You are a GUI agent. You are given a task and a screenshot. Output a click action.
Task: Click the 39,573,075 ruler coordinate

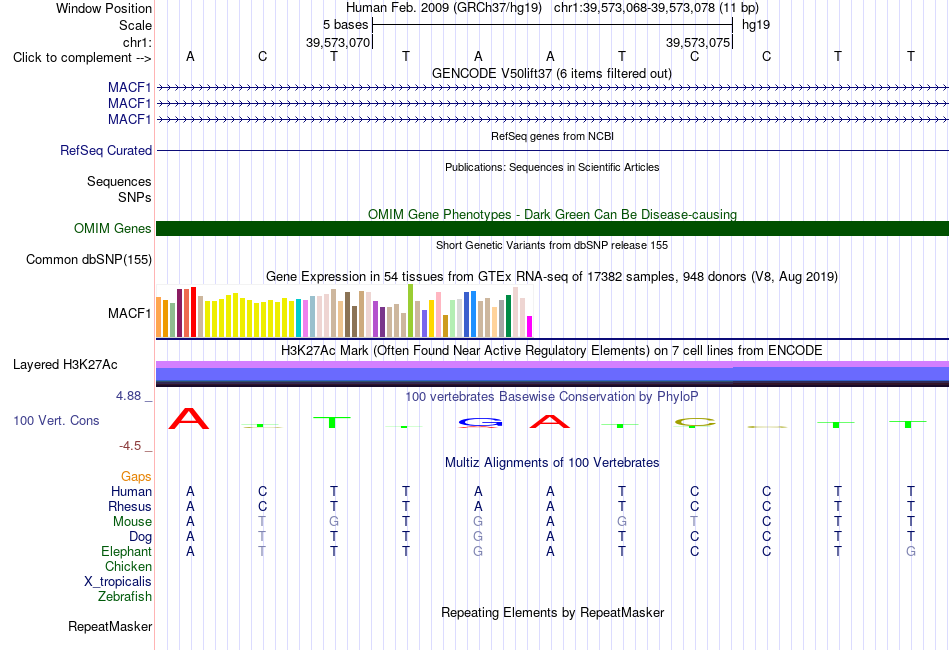697,42
